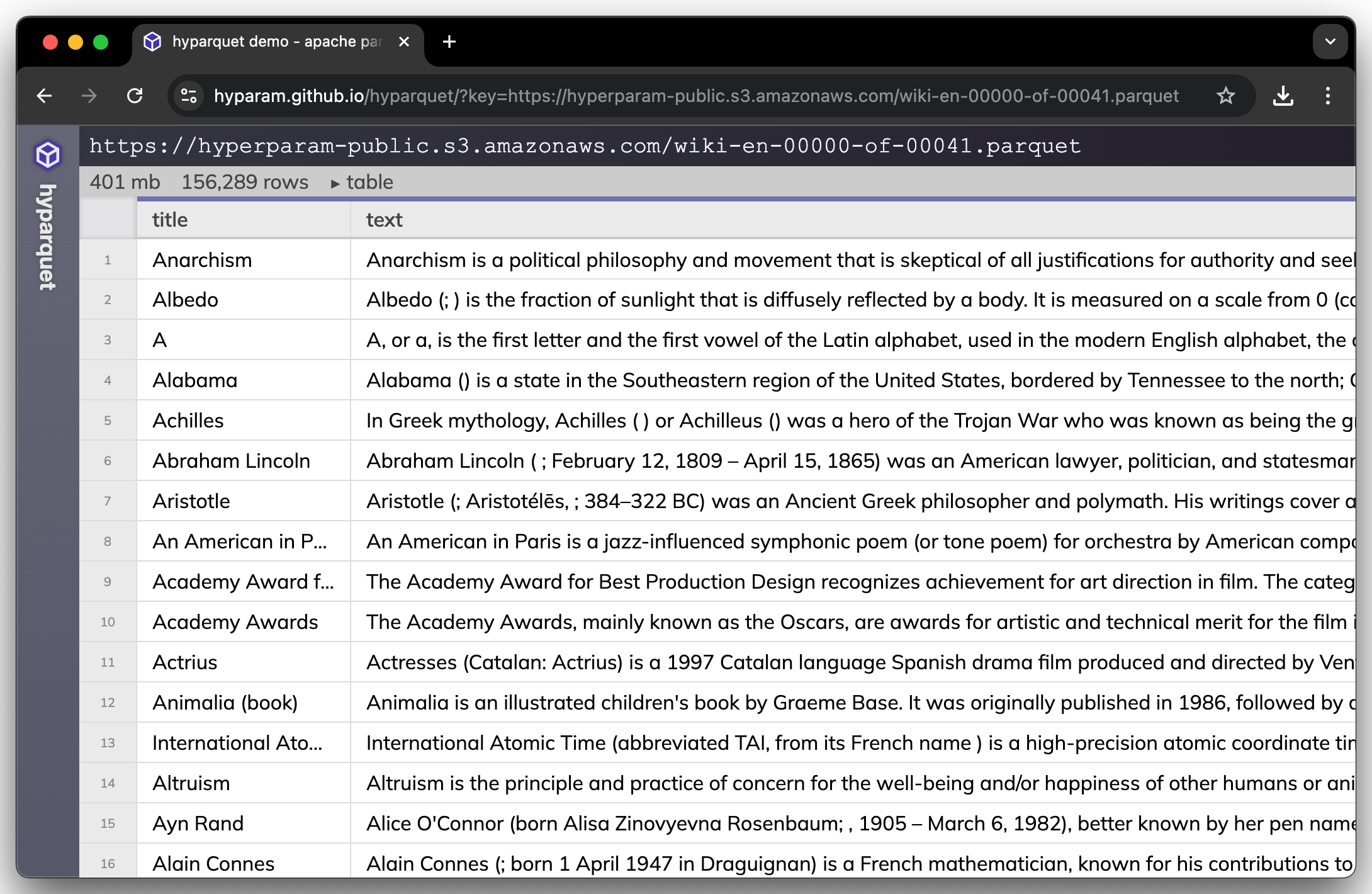Reload the page with refresh icon

(135, 96)
